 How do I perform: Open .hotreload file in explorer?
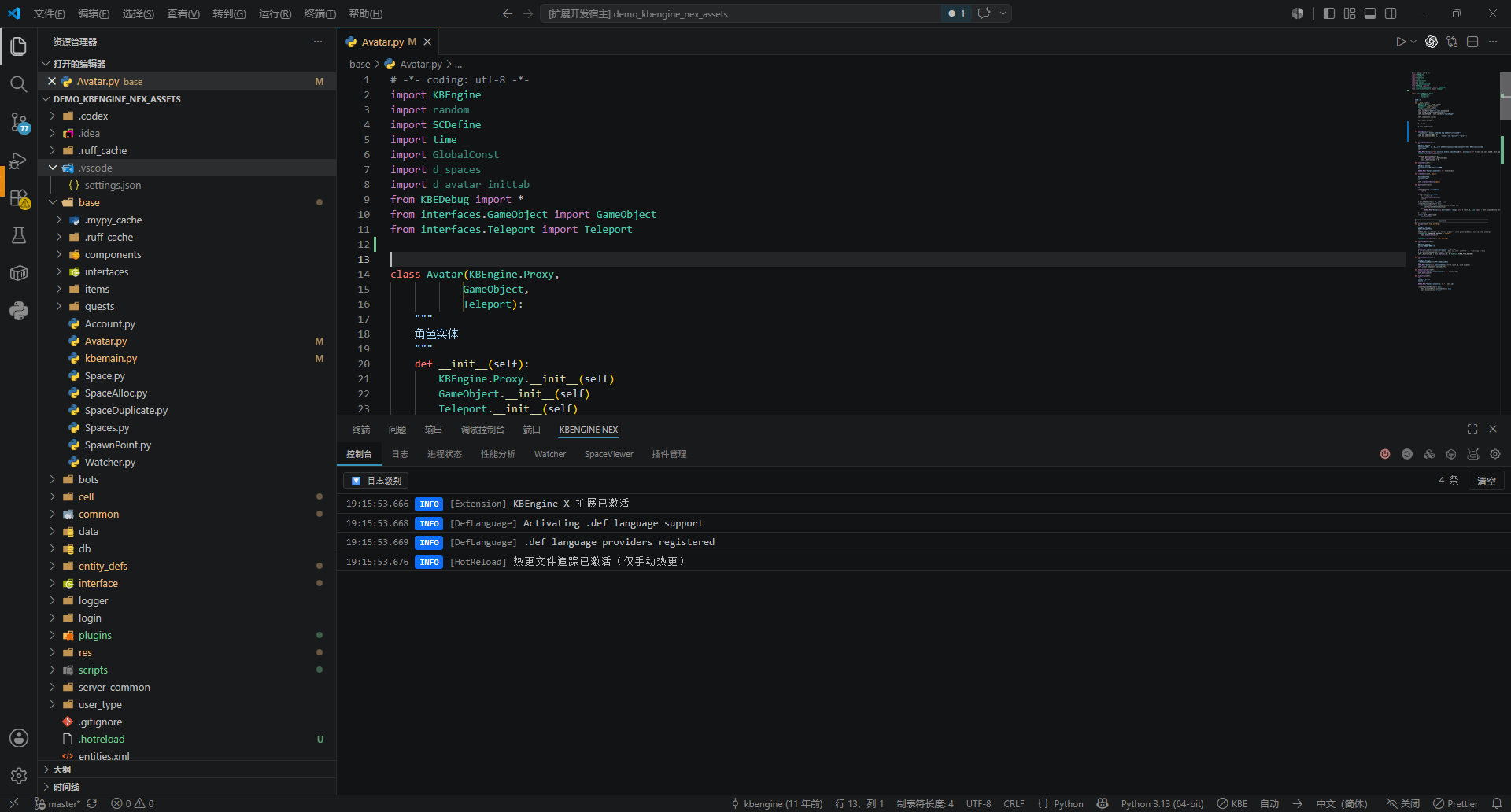pyautogui.click(x=187, y=739)
